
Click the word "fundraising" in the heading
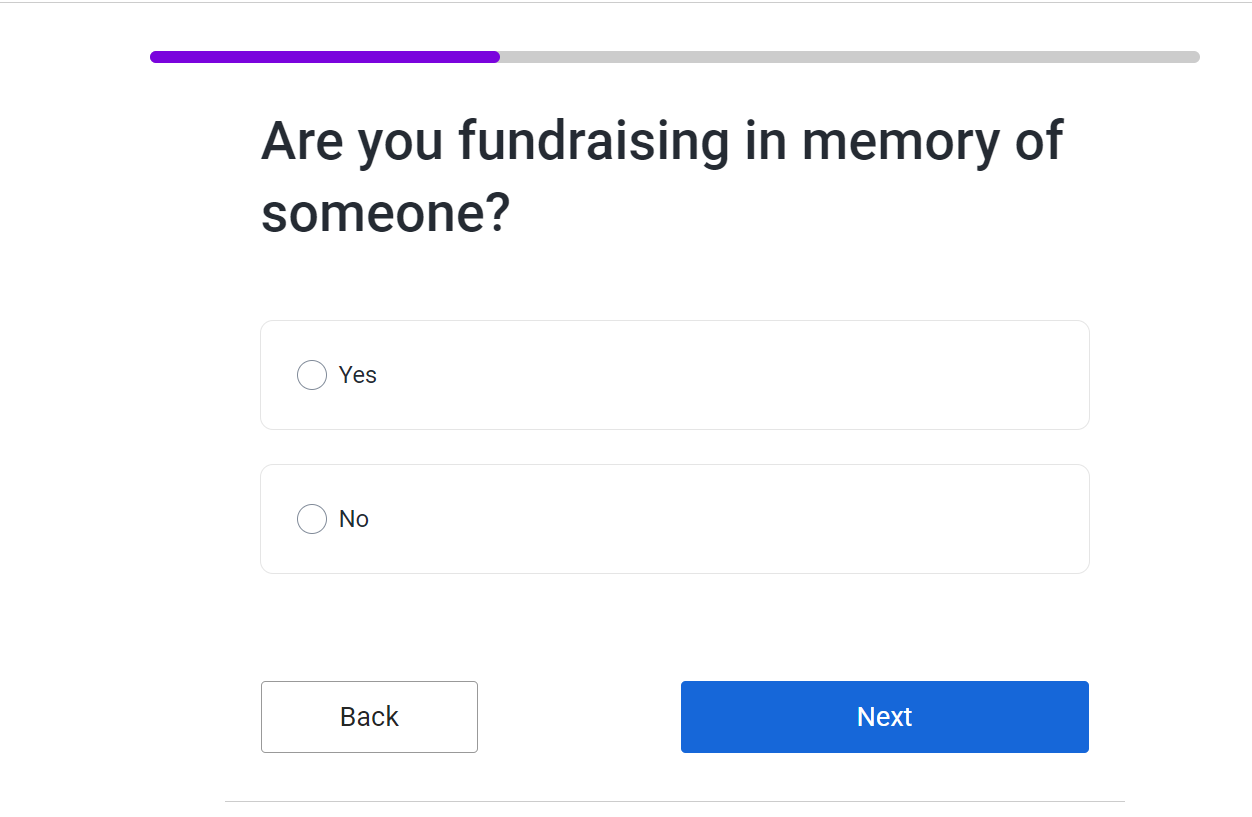coord(594,141)
